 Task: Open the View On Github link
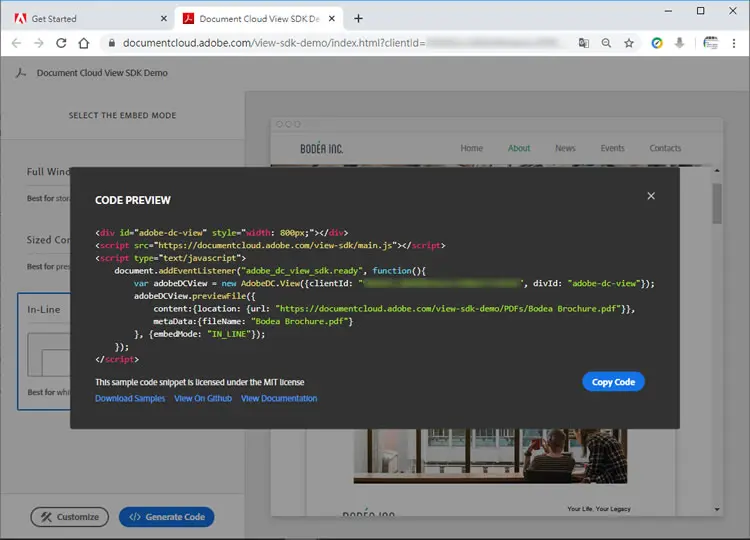coord(203,398)
